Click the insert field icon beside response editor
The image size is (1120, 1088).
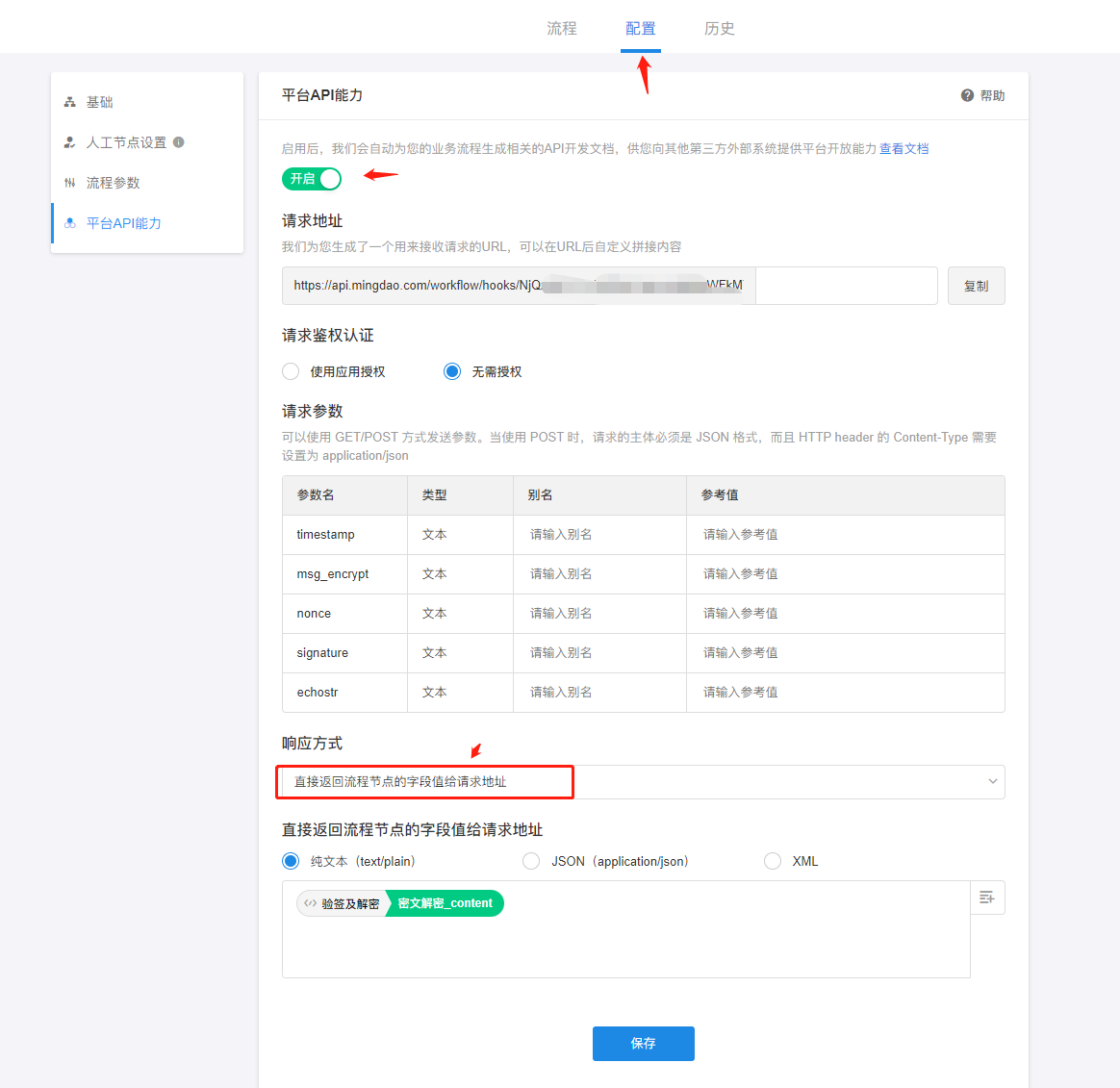pos(986,898)
